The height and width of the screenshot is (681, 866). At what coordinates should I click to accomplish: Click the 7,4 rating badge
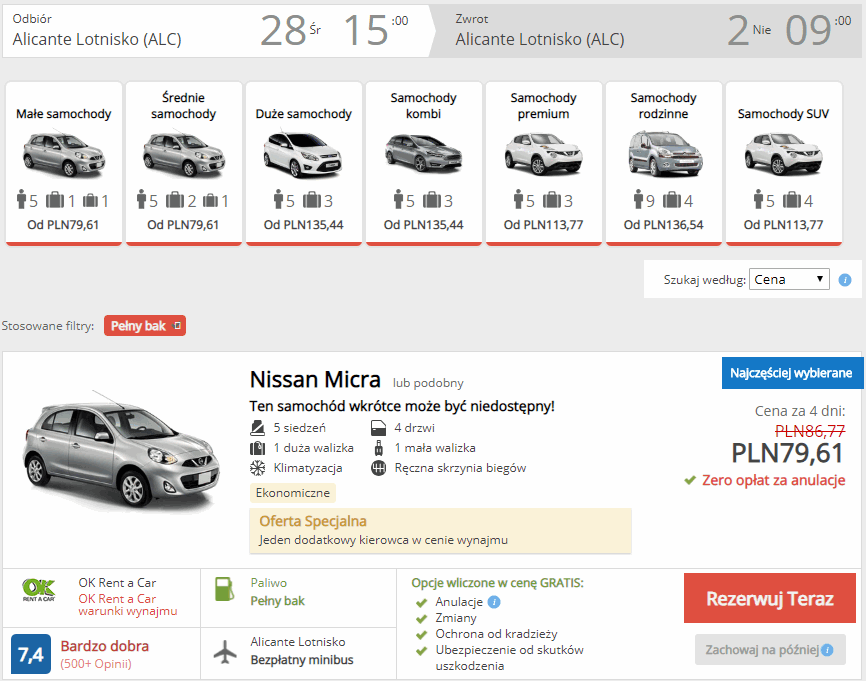coord(31,655)
